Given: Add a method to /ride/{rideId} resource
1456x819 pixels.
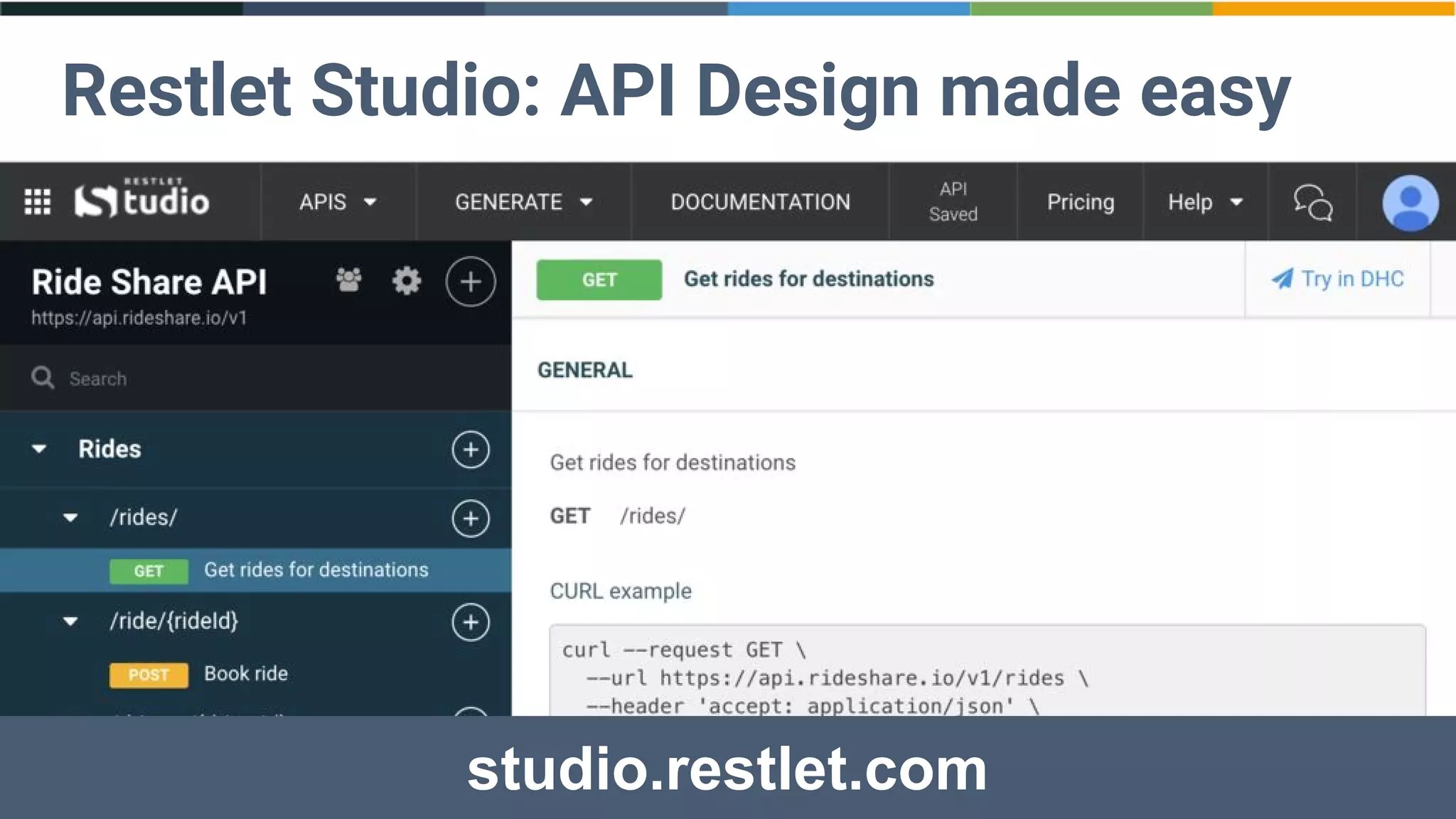Looking at the screenshot, I should (x=471, y=622).
